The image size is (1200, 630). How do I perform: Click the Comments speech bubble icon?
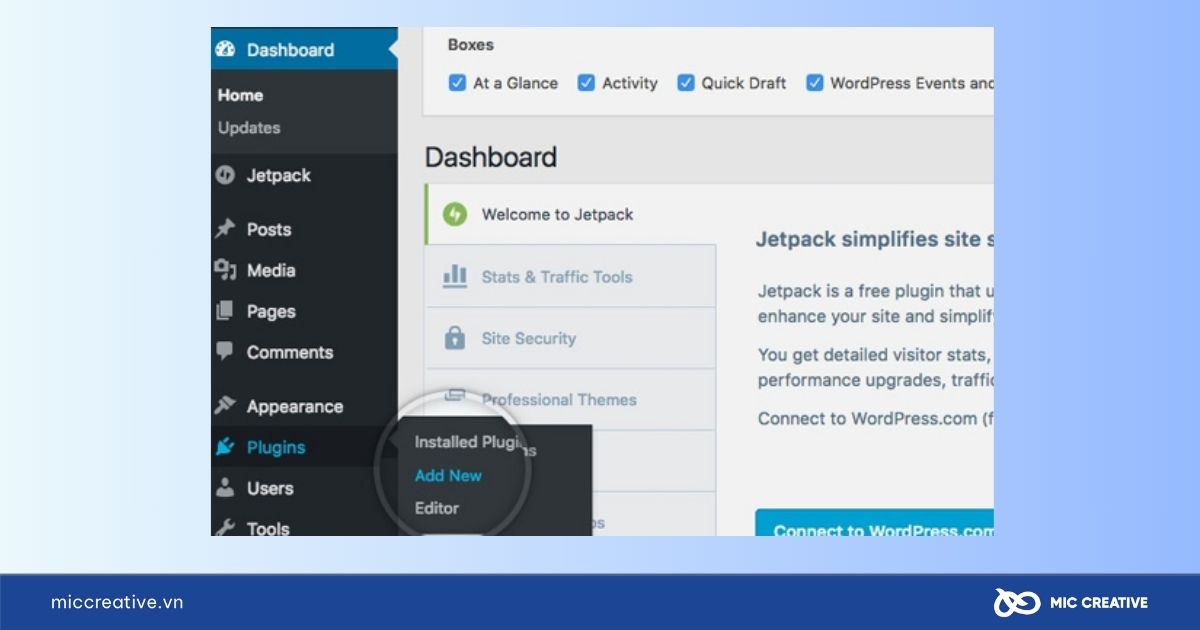225,351
